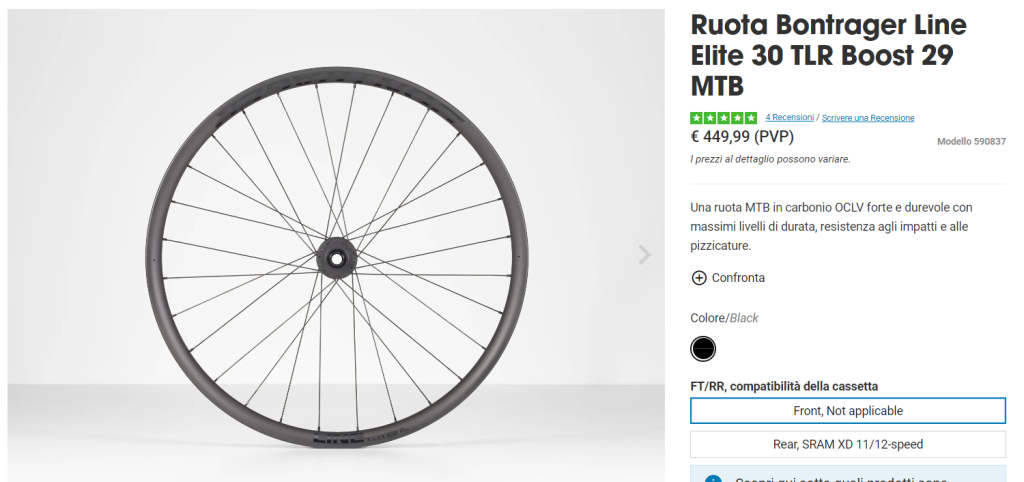Click 'Scrivere una Recensione' link
1024x482 pixels.
click(868, 118)
